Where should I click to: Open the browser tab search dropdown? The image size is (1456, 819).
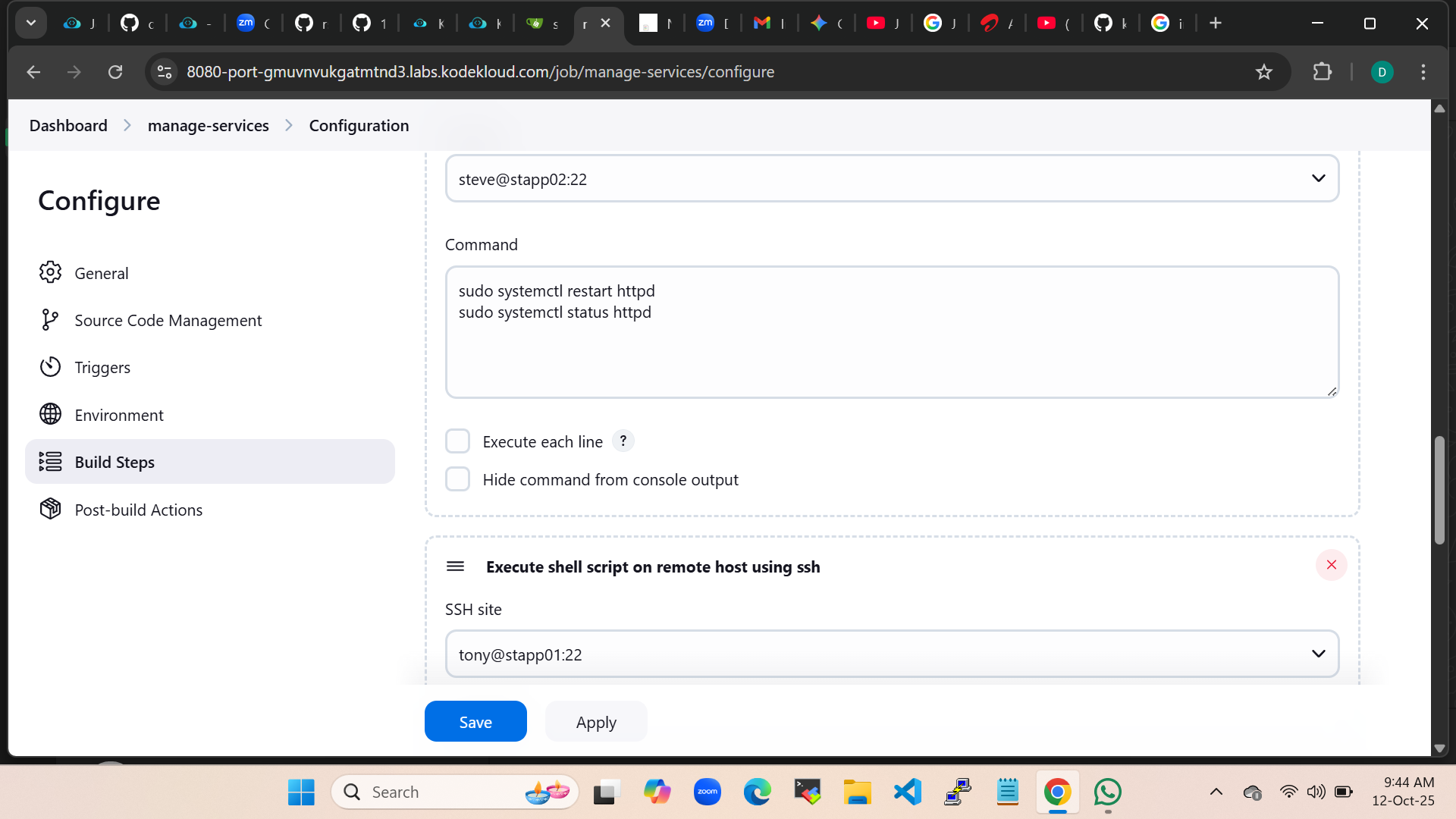[x=31, y=23]
